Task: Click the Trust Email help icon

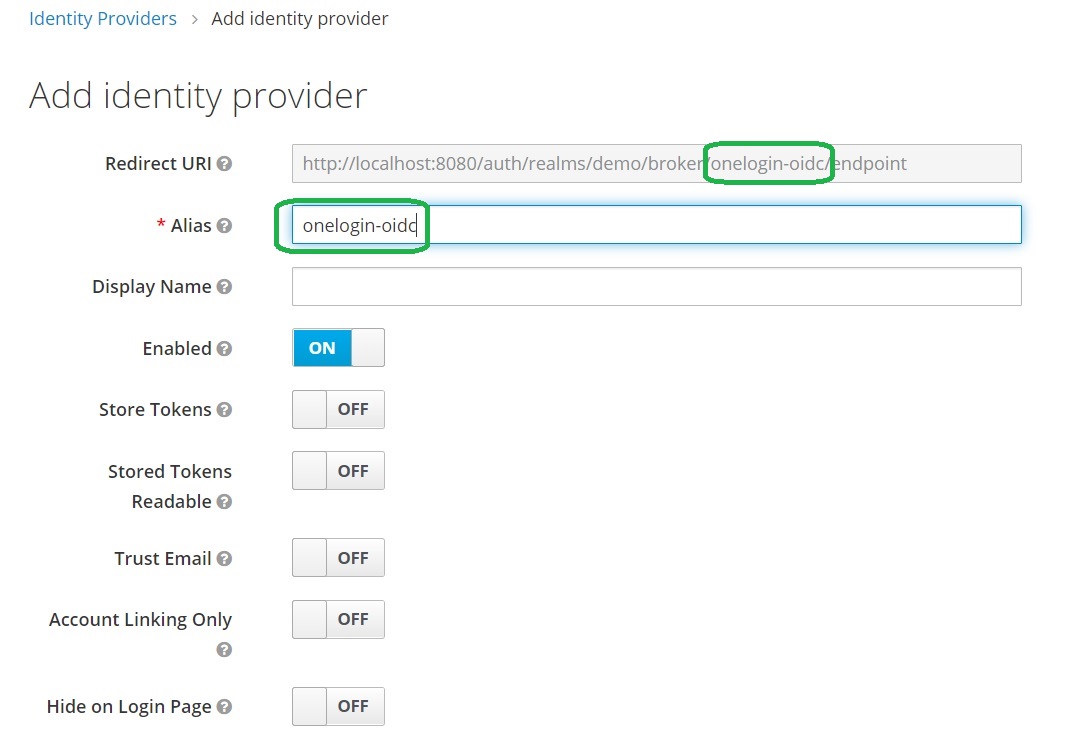Action: 224,559
